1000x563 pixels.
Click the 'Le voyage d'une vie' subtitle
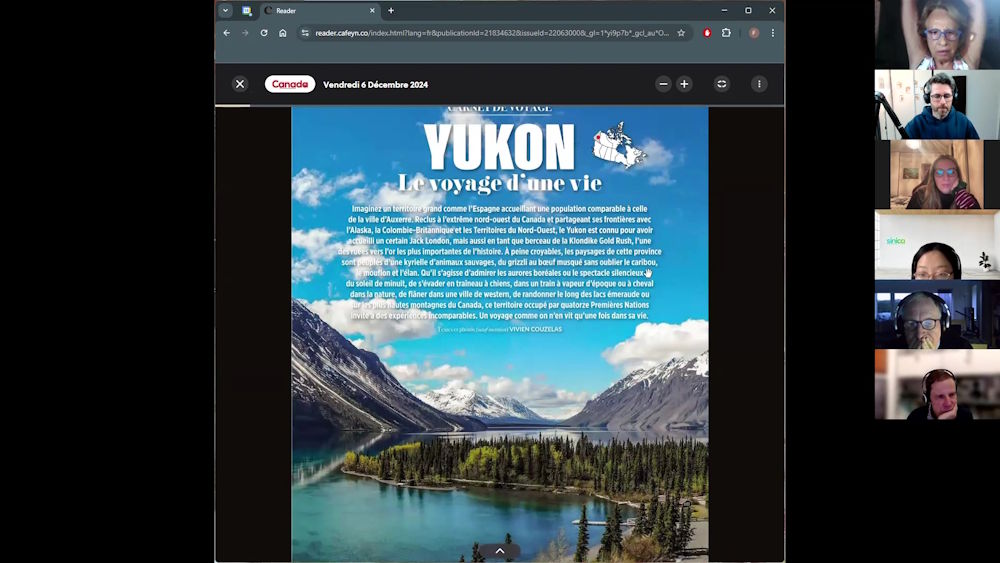[499, 183]
